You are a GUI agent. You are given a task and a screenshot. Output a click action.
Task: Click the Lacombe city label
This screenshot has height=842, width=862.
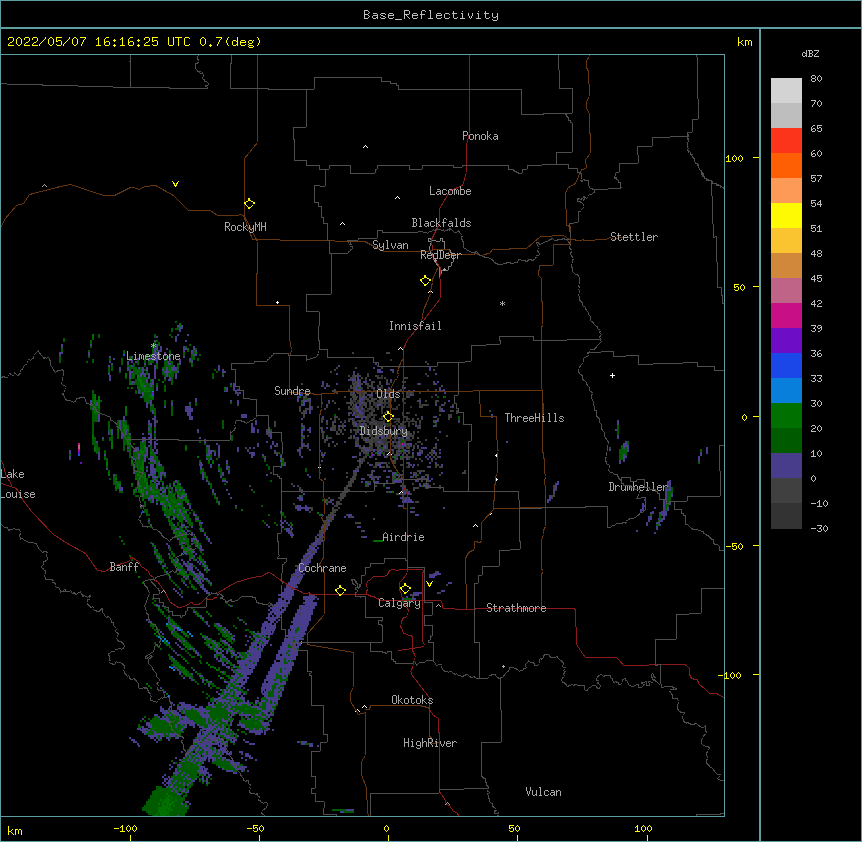pyautogui.click(x=450, y=191)
